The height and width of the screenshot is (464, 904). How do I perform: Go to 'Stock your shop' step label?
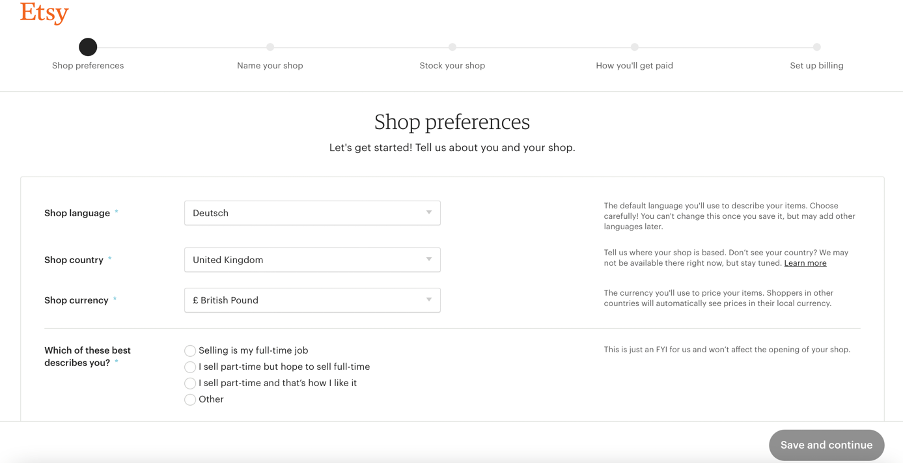(452, 66)
